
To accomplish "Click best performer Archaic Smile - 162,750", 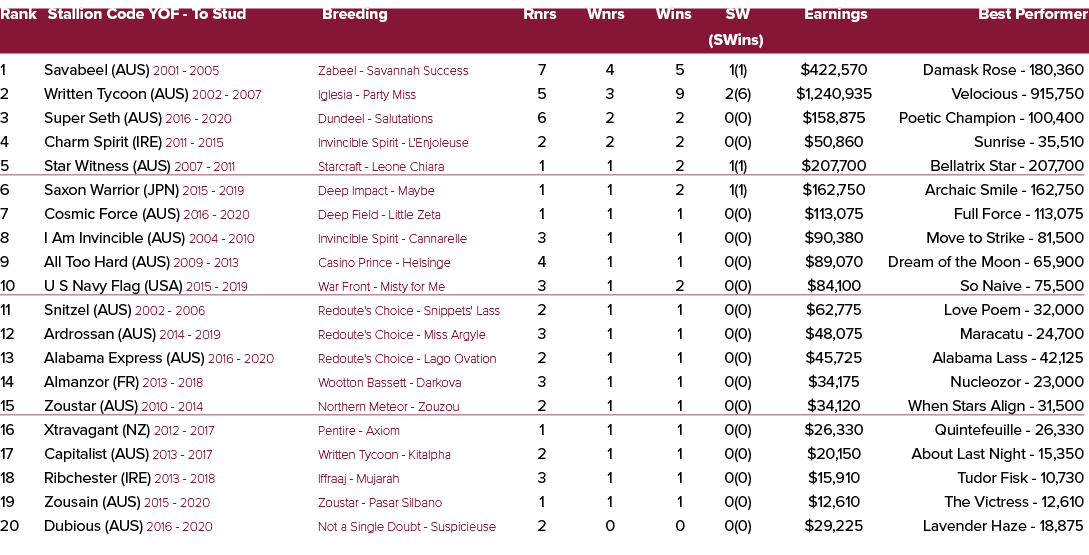I will click(1004, 190).
